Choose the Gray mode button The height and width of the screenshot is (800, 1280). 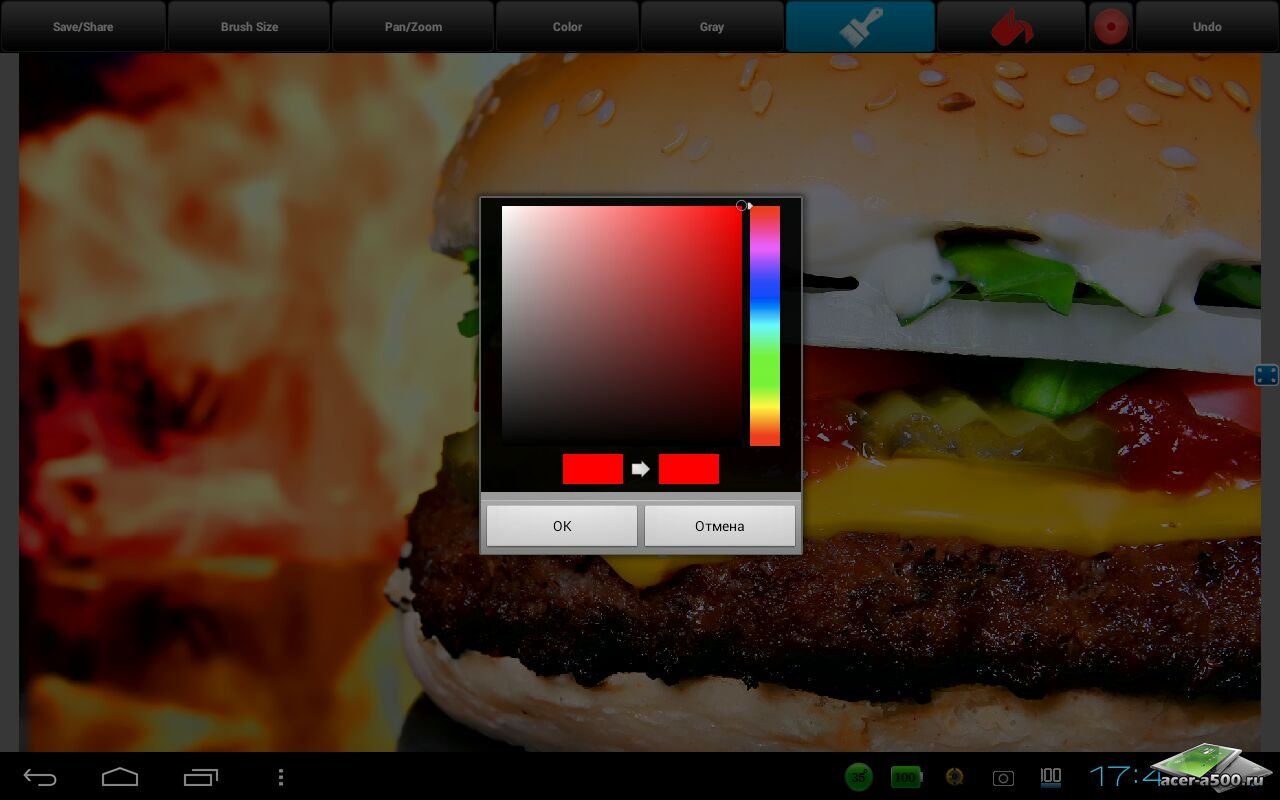click(712, 26)
